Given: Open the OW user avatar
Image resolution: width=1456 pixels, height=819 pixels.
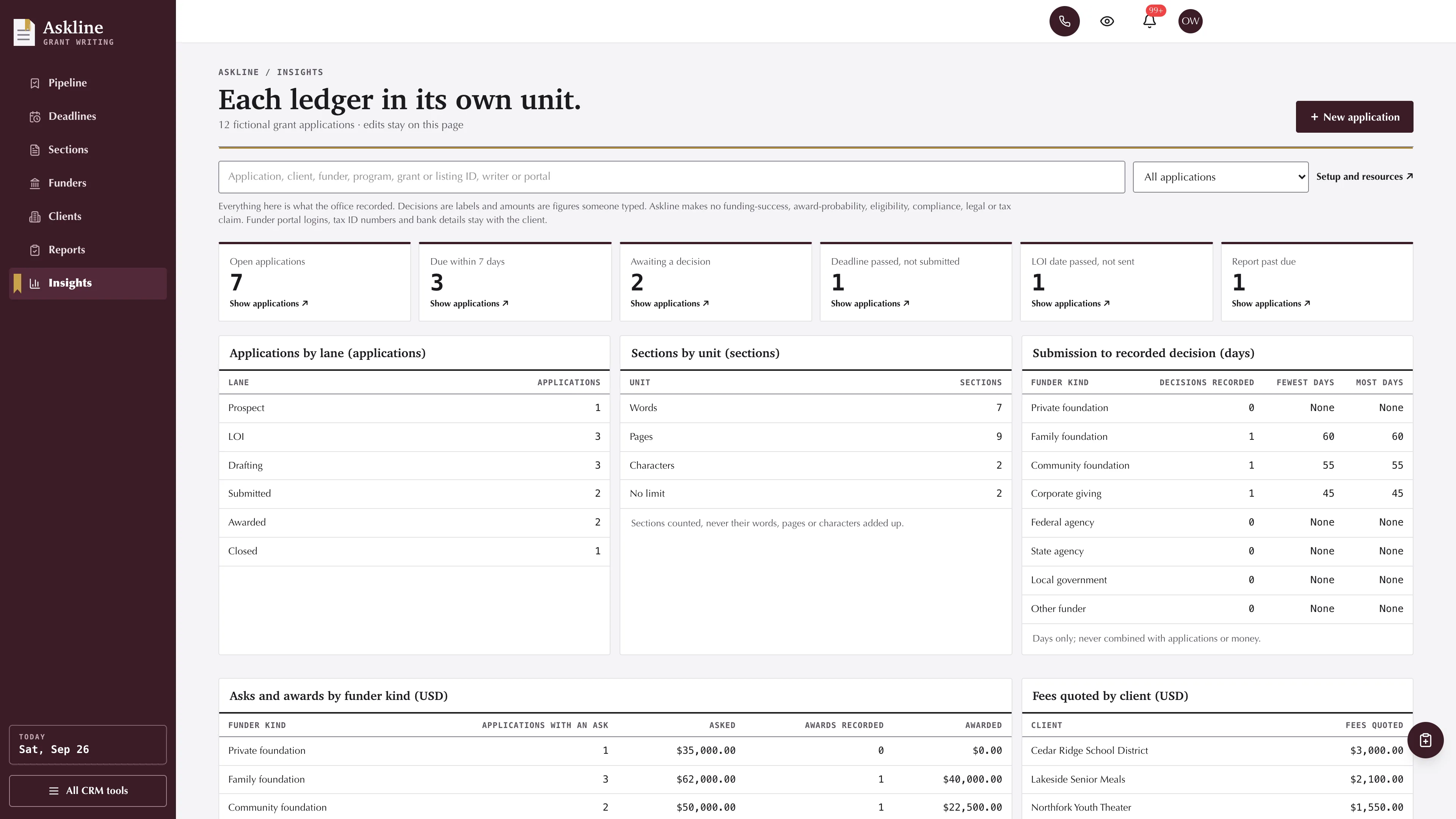Looking at the screenshot, I should point(1190,22).
